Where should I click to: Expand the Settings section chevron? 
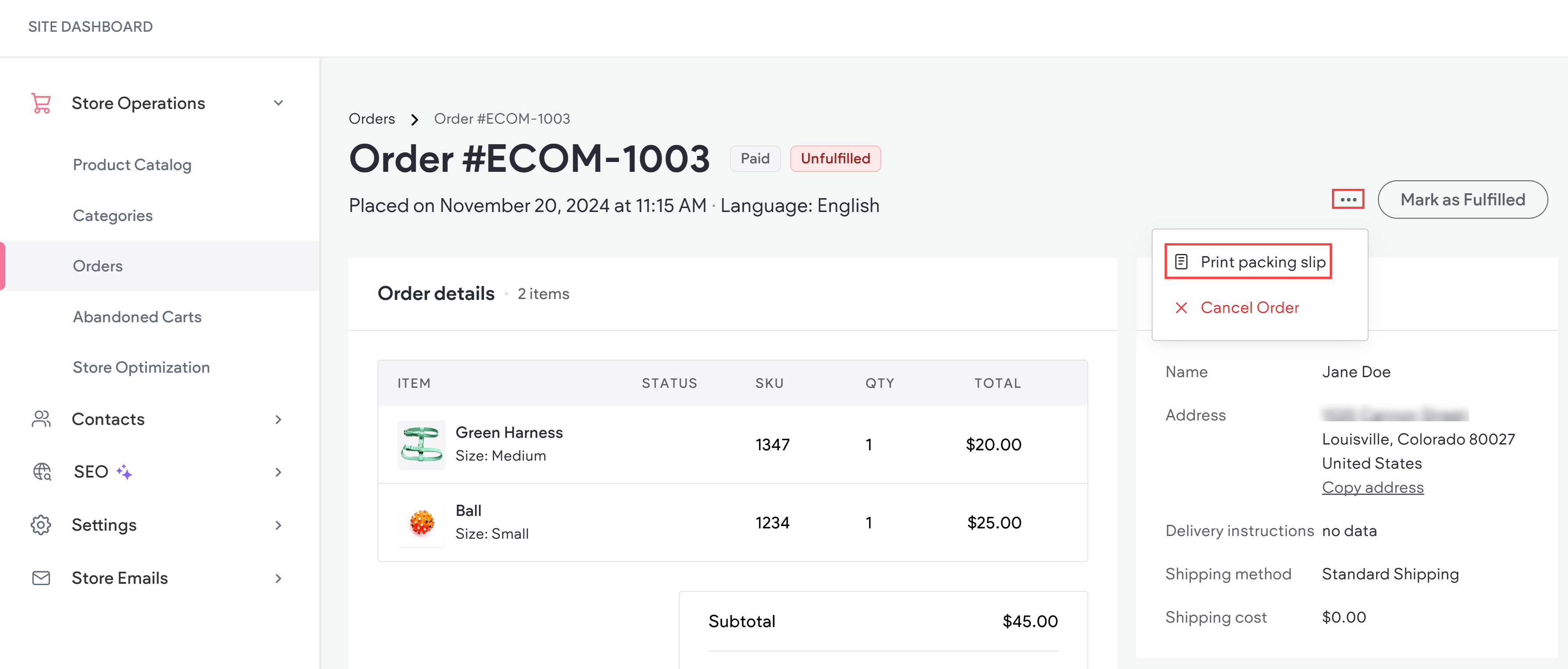278,525
